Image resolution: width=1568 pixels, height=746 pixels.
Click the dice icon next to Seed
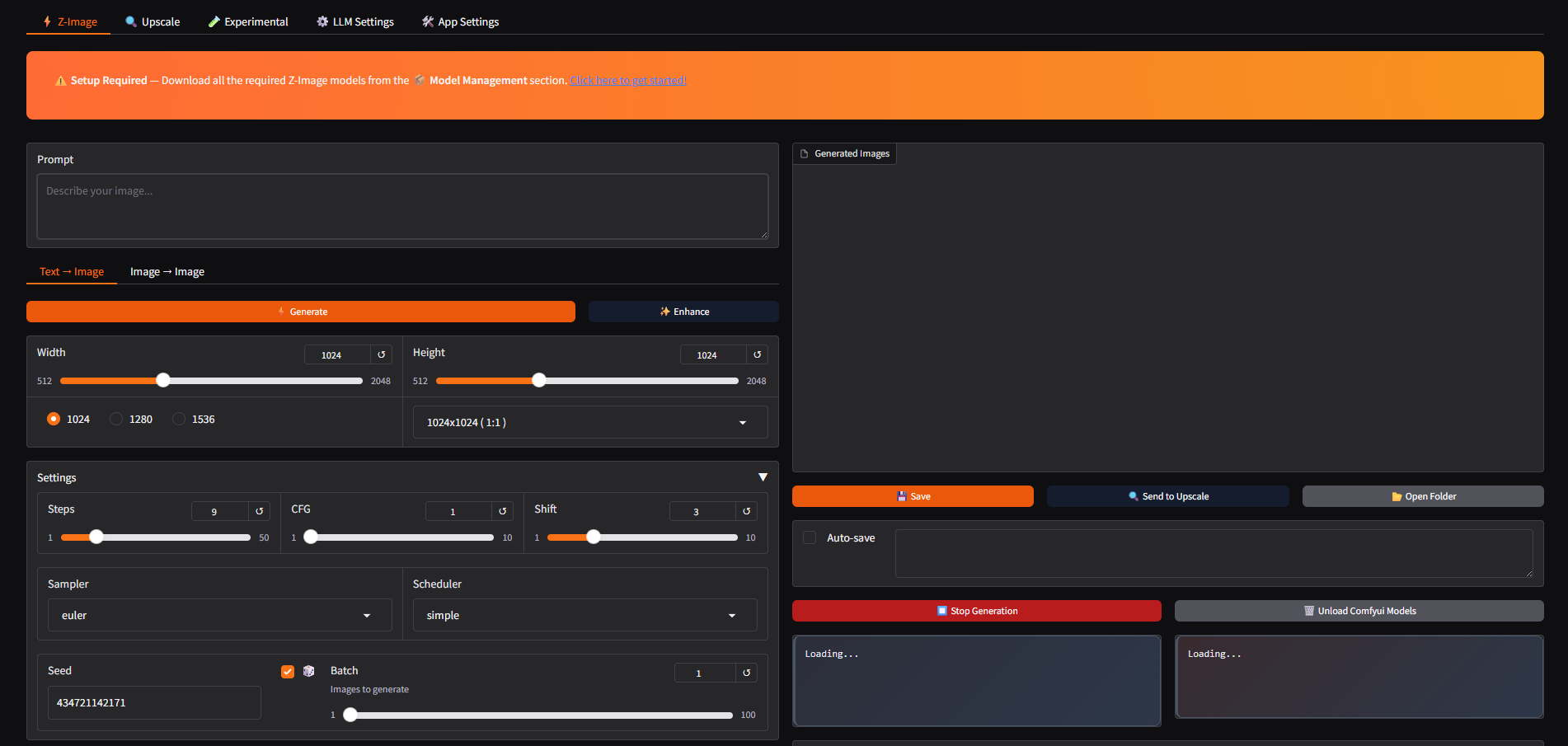click(309, 671)
